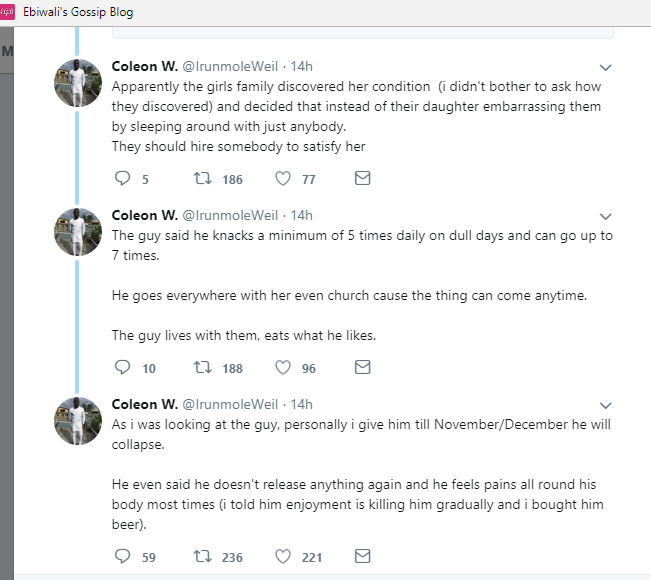Open Coleon W. profile name on first tweet
The image size is (651, 580).
(144, 67)
